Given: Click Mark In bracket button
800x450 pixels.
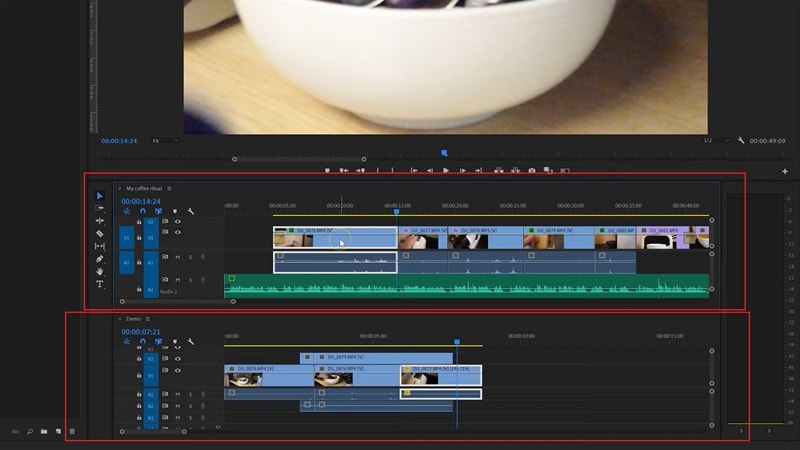Looking at the screenshot, I should pyautogui.click(x=378, y=170).
